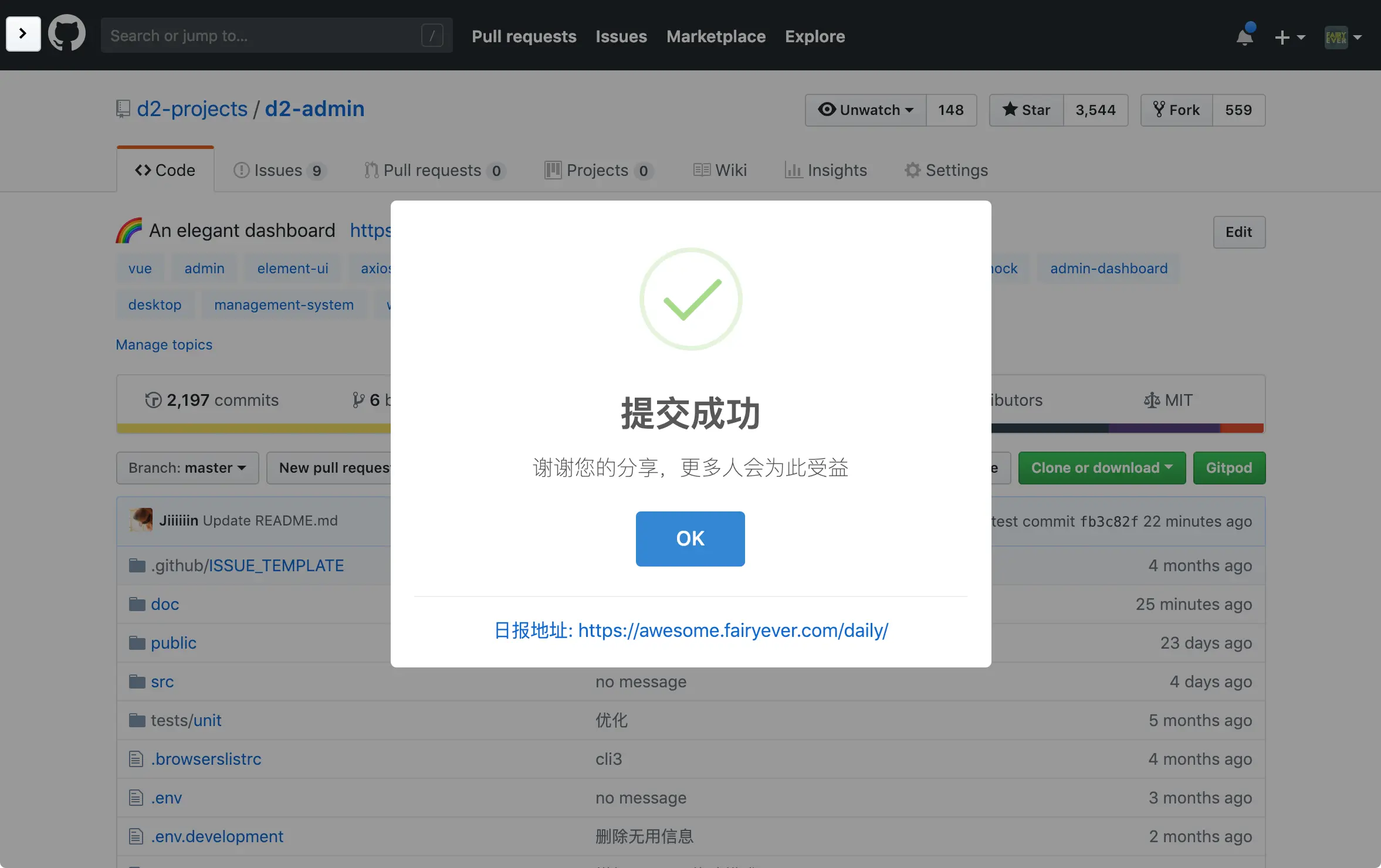Open the src folder
Screen dimensions: 1381x868
[x=162, y=681]
